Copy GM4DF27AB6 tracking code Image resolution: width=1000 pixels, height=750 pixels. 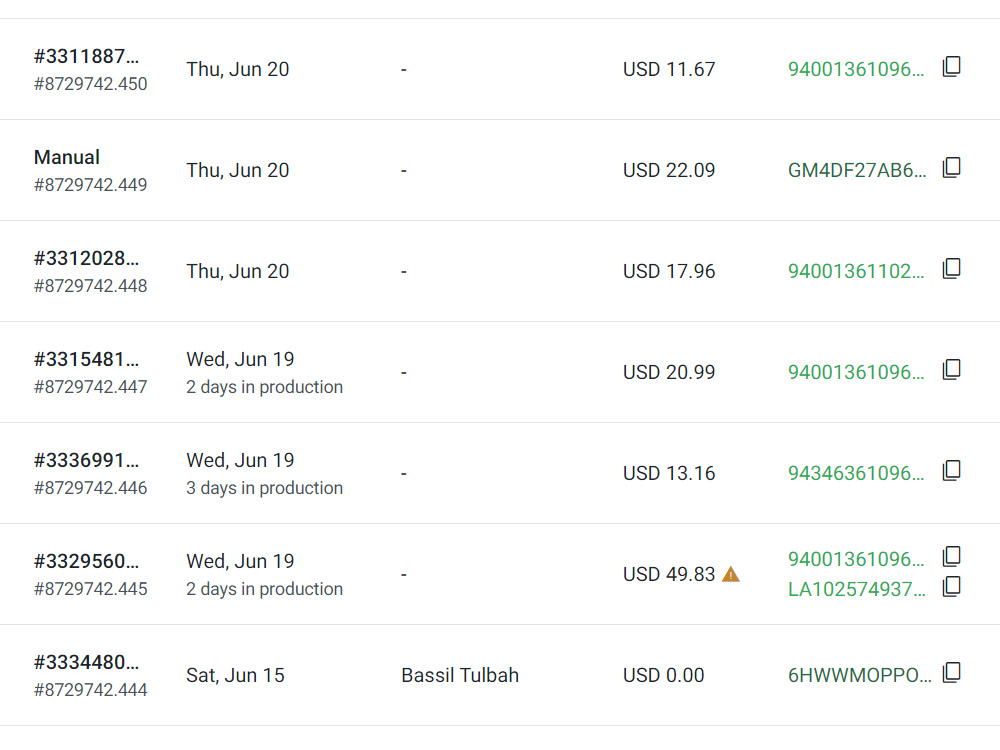pos(952,168)
